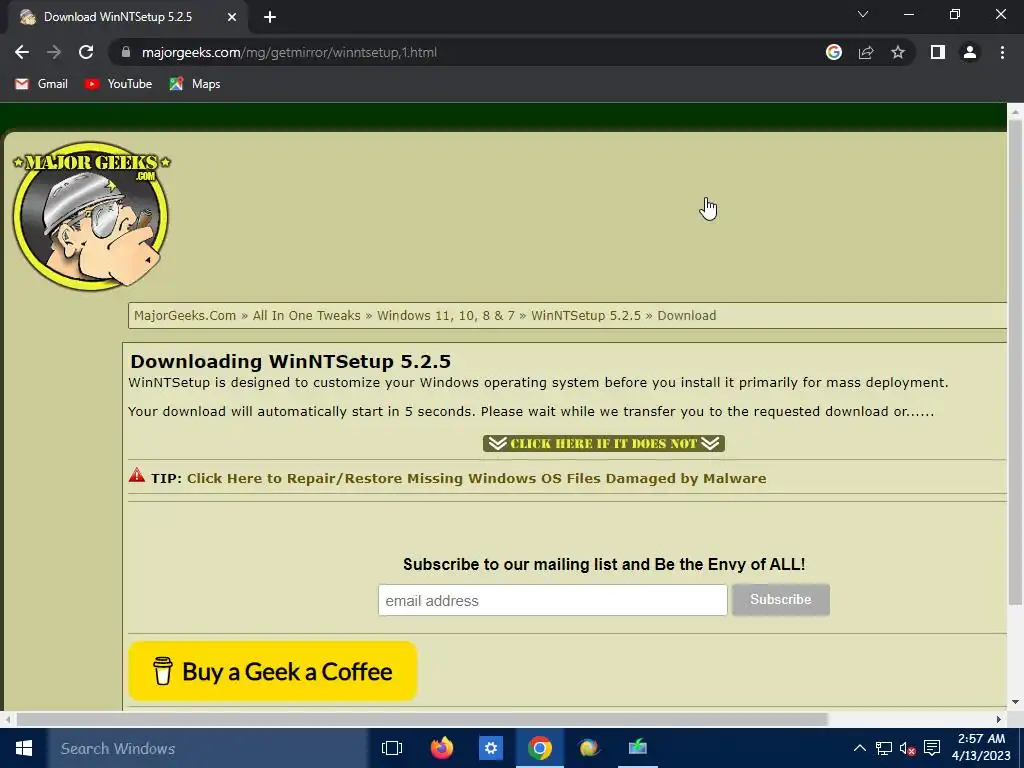Open the Windows Start menu
The height and width of the screenshot is (768, 1024).
pyautogui.click(x=24, y=748)
